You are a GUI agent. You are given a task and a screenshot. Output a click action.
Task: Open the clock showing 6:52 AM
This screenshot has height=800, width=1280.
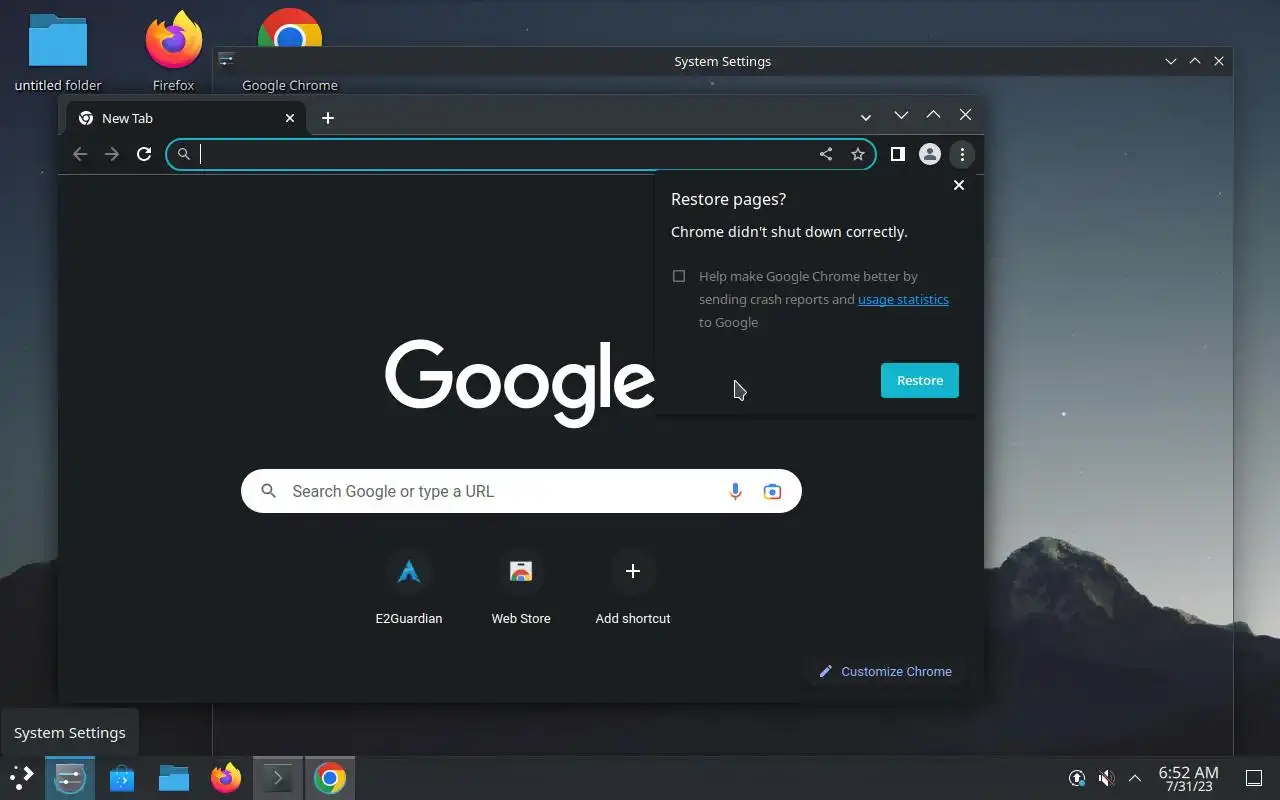pyautogui.click(x=1188, y=778)
